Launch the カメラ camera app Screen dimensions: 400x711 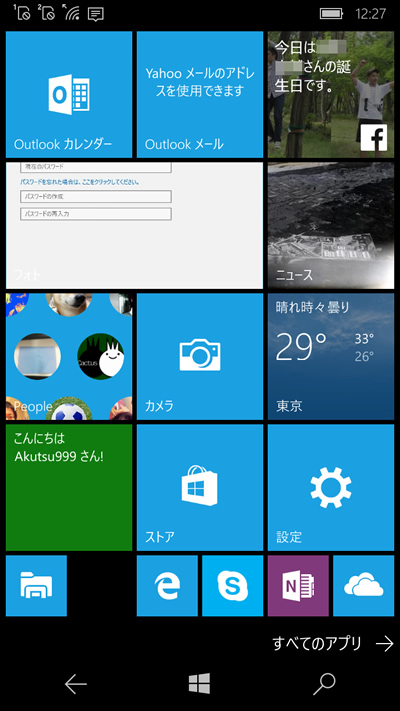point(200,356)
